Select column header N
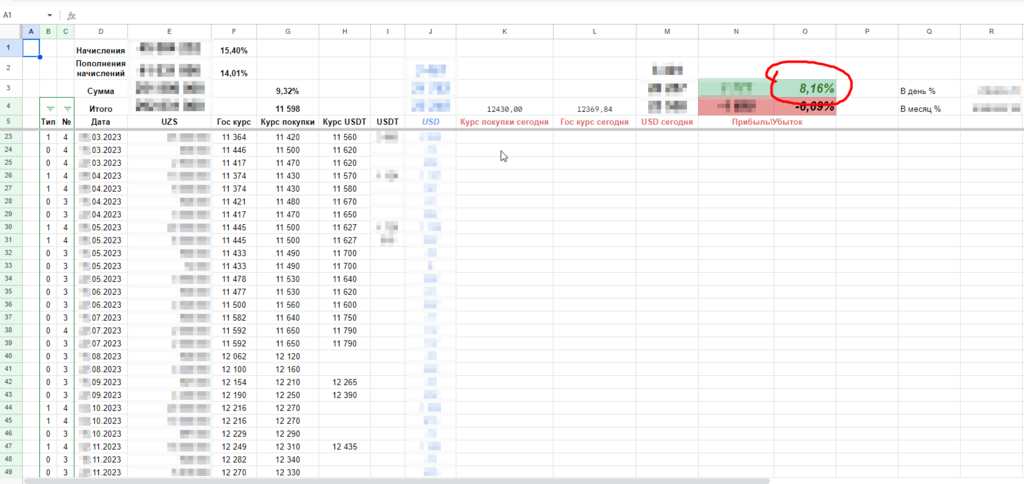 pos(736,31)
